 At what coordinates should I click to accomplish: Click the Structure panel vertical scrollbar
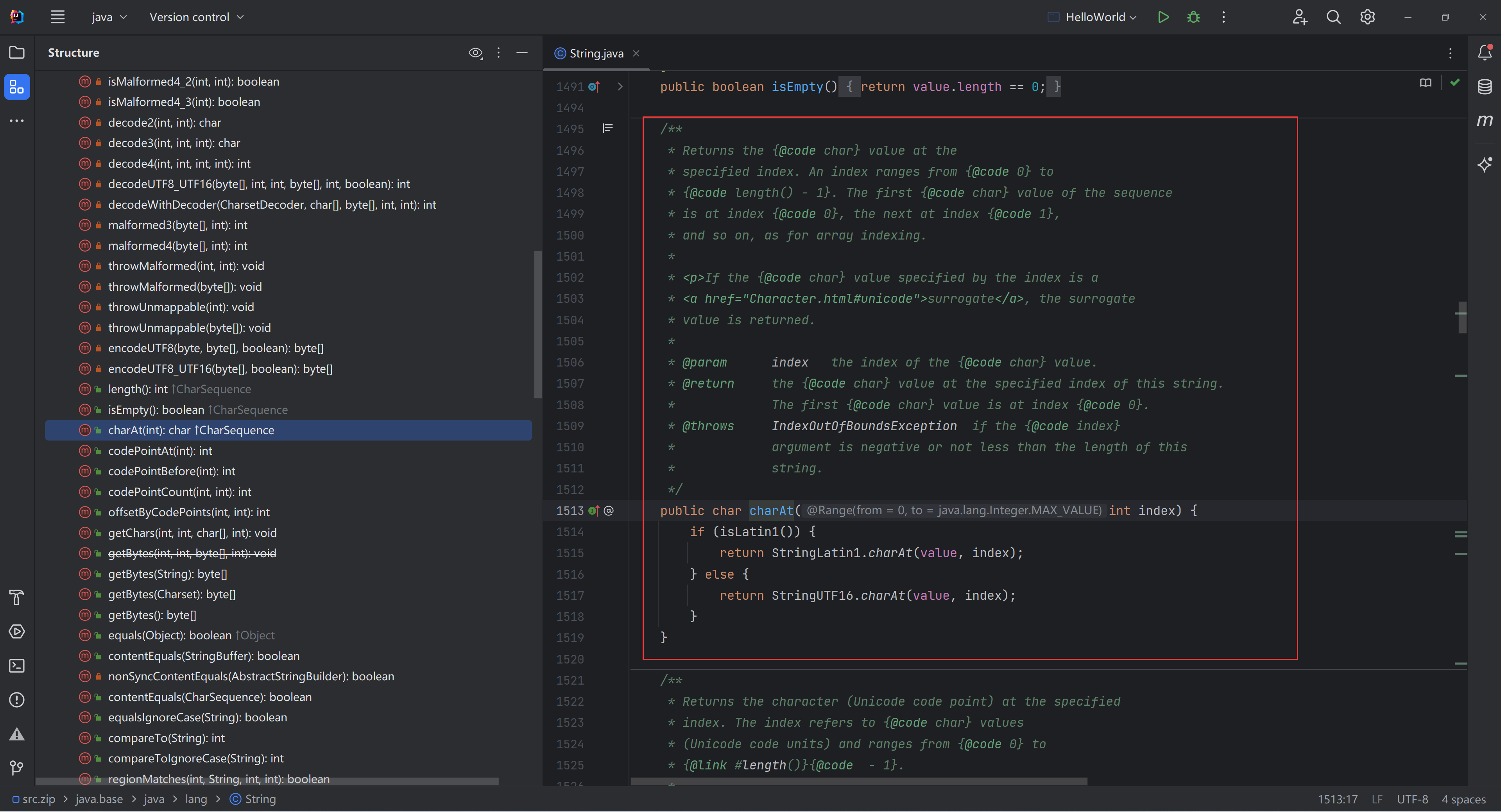click(538, 324)
